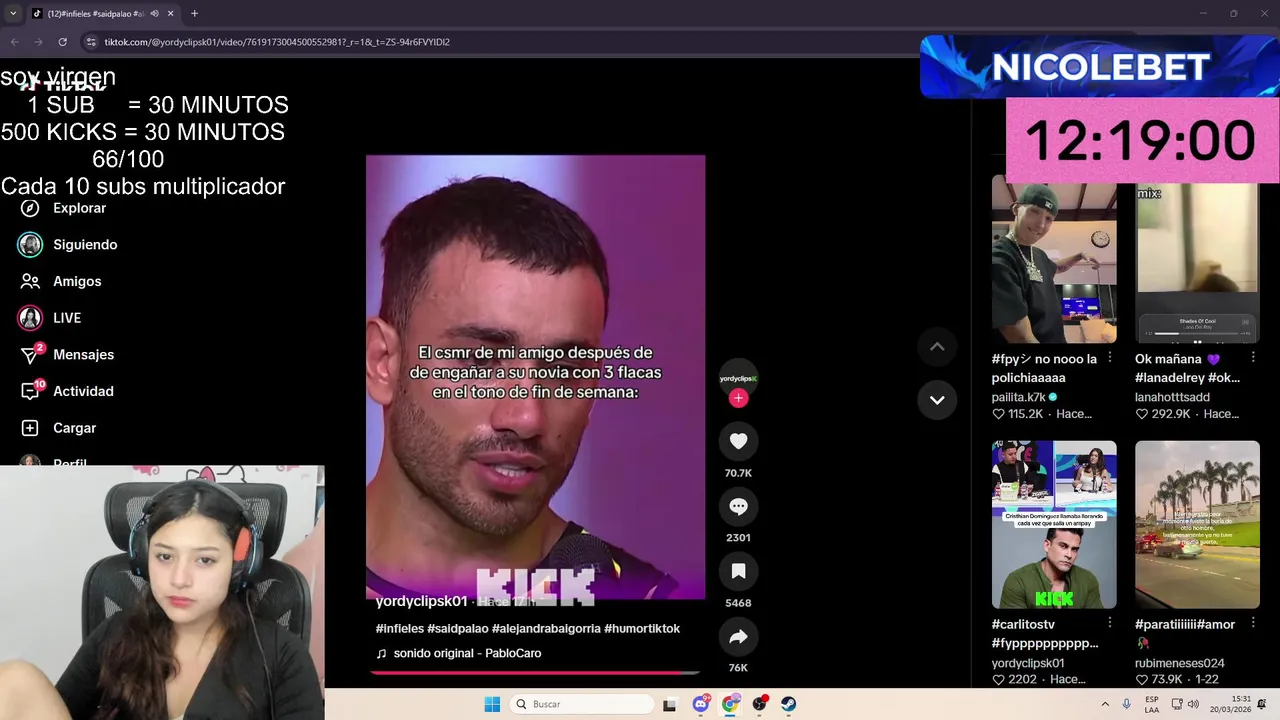Open yordyclipsk01 profile link under main video
Viewport: 1280px width, 720px height.
[421, 602]
